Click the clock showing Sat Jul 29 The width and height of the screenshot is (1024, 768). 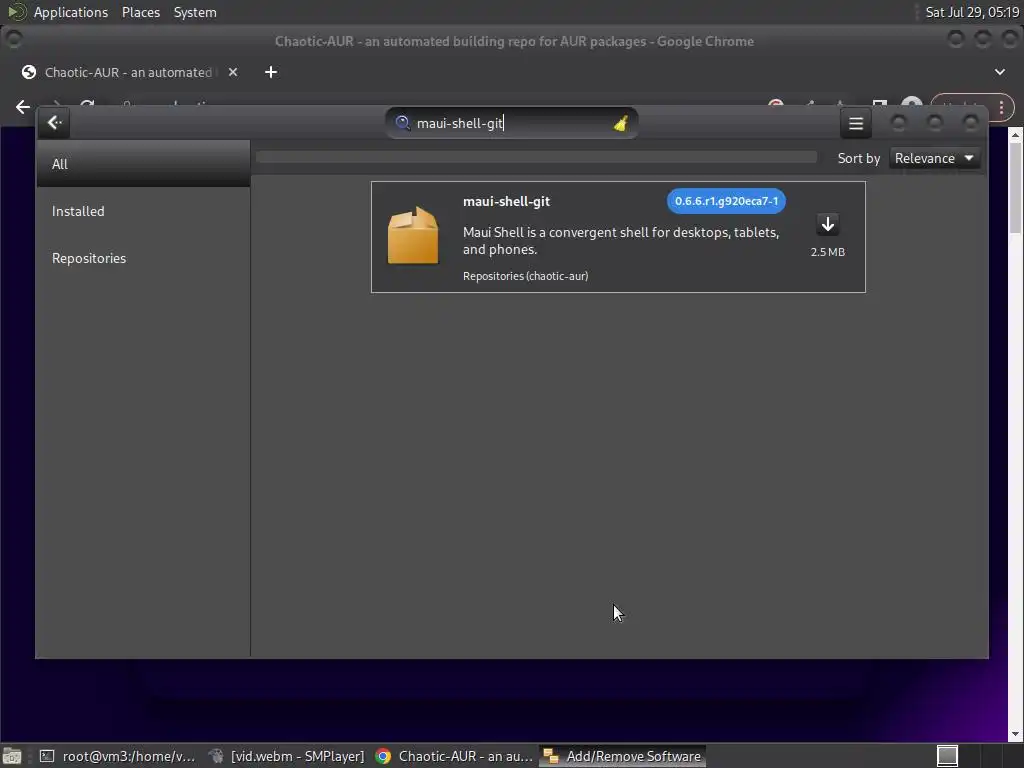972,12
